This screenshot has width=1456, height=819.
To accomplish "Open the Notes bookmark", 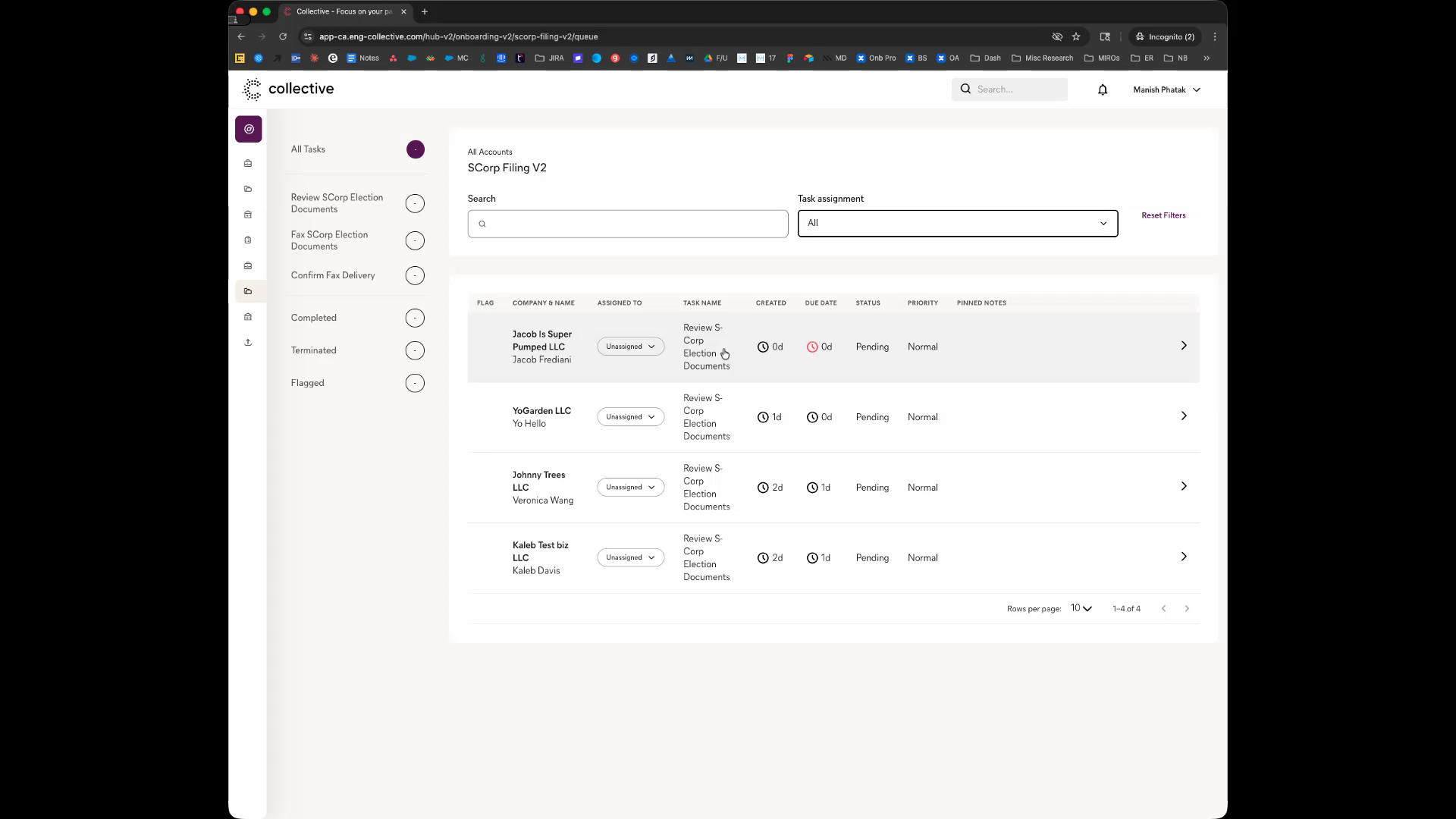I will 363,58.
